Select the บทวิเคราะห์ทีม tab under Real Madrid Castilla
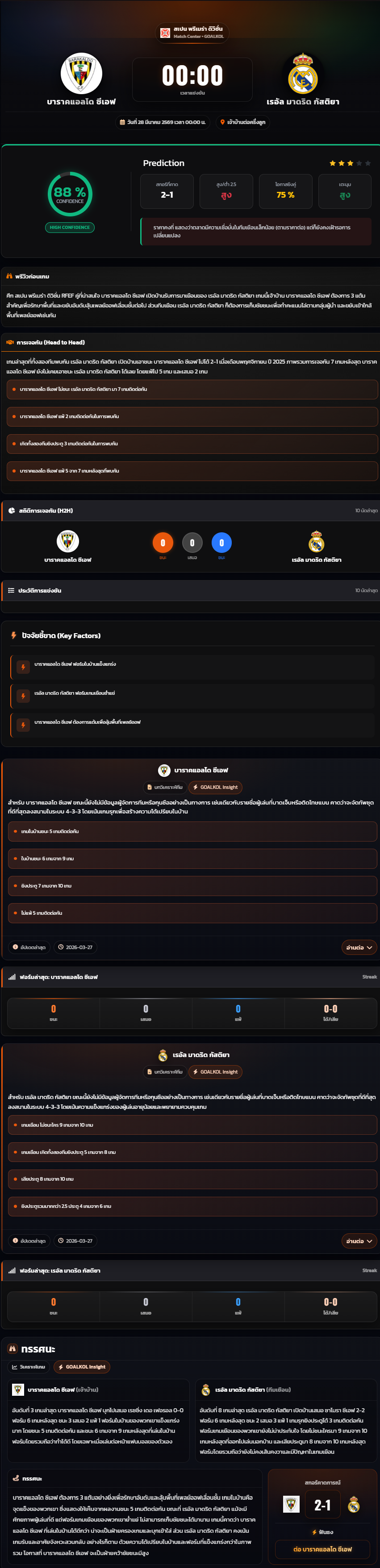380x1568 pixels. tap(164, 1072)
